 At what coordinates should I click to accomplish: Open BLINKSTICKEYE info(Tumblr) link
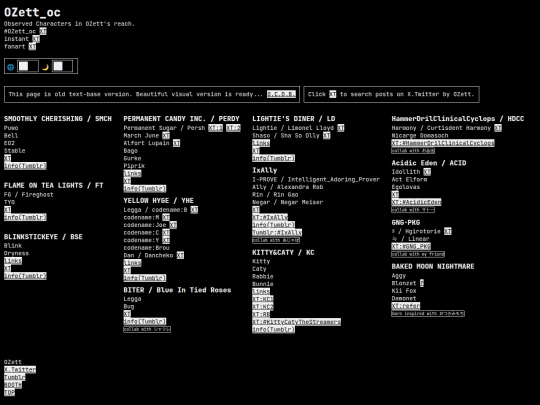tap(25, 276)
